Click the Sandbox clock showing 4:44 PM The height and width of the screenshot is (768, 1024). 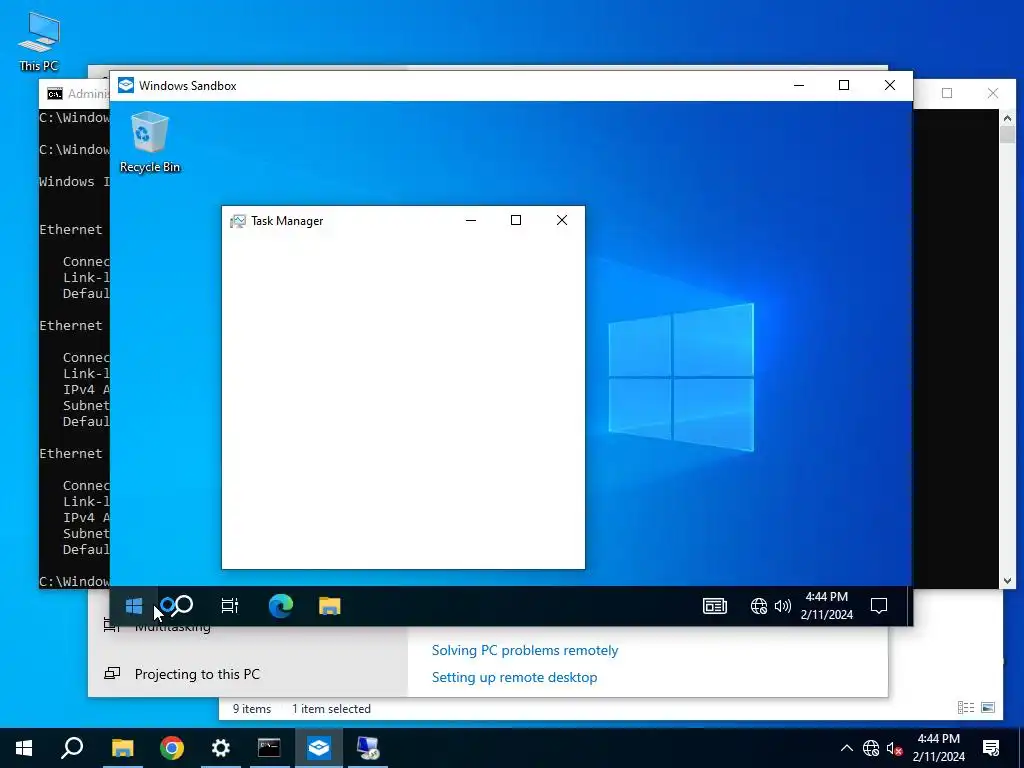pyautogui.click(x=826, y=605)
